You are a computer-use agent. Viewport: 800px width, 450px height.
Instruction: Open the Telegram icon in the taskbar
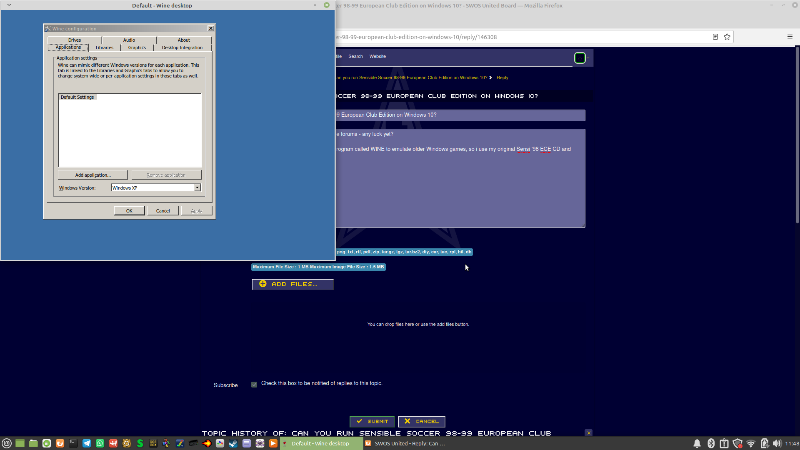click(x=86, y=443)
